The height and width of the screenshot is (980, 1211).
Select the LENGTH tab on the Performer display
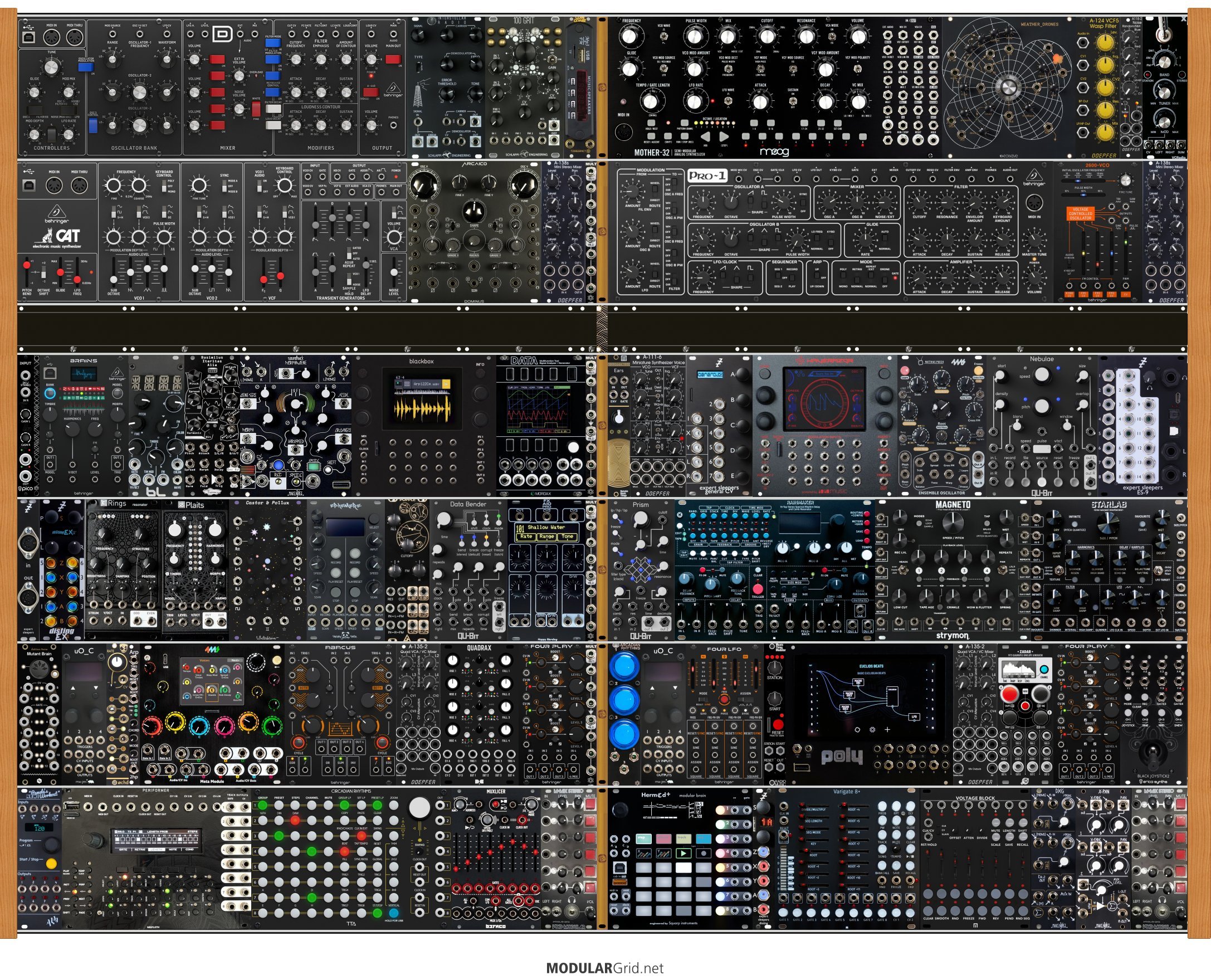[158, 849]
